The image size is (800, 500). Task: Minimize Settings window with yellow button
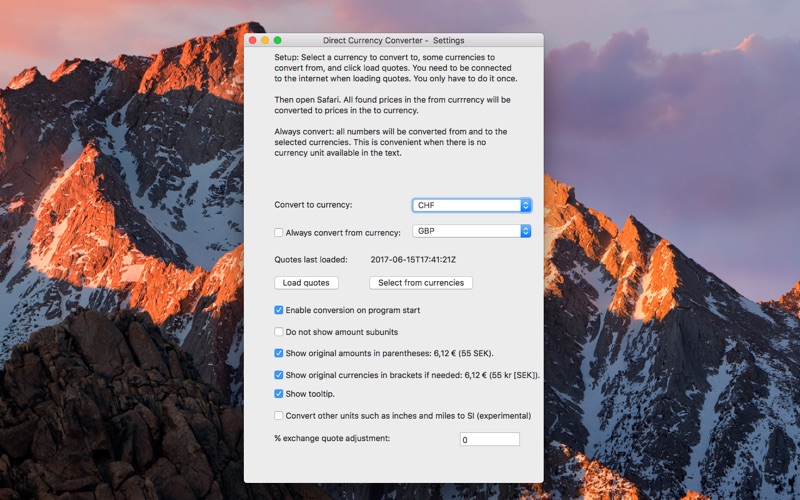265,40
